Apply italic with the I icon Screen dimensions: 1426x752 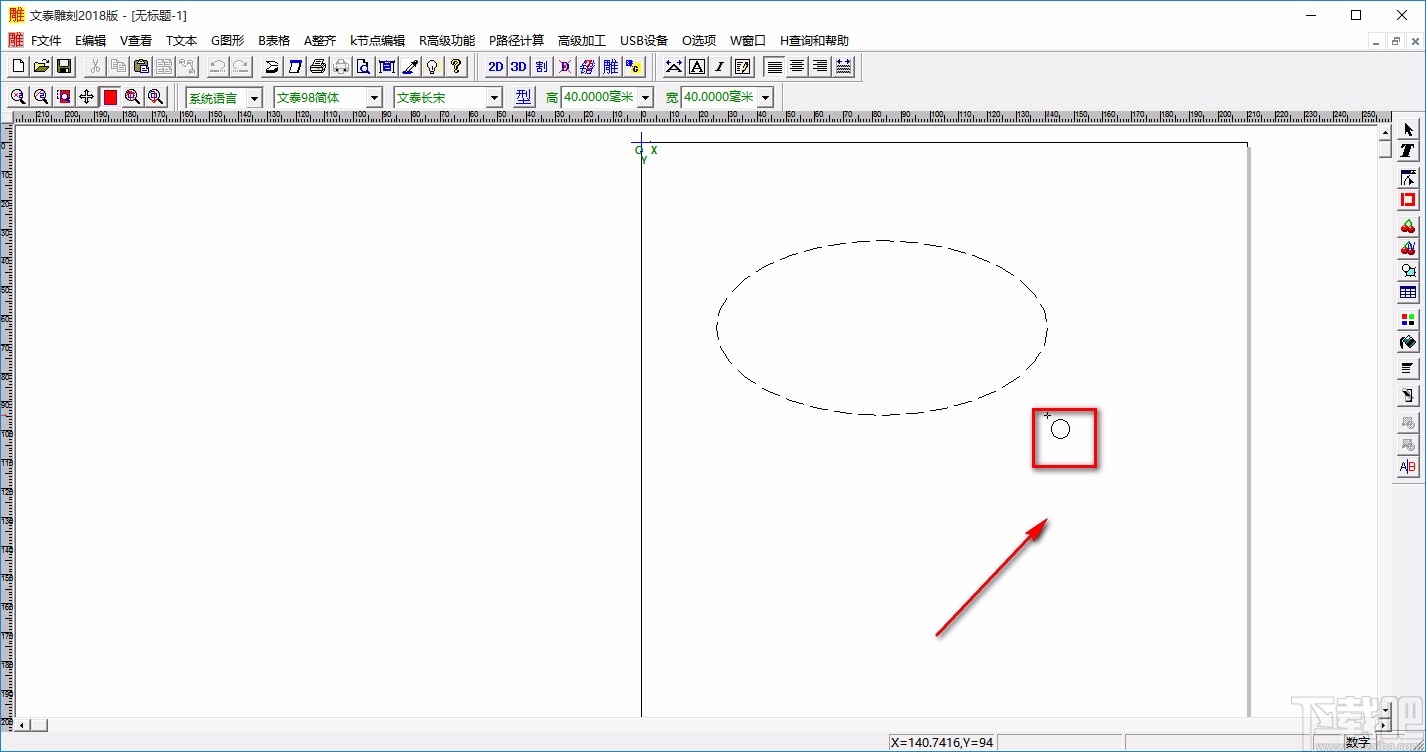pyautogui.click(x=720, y=66)
